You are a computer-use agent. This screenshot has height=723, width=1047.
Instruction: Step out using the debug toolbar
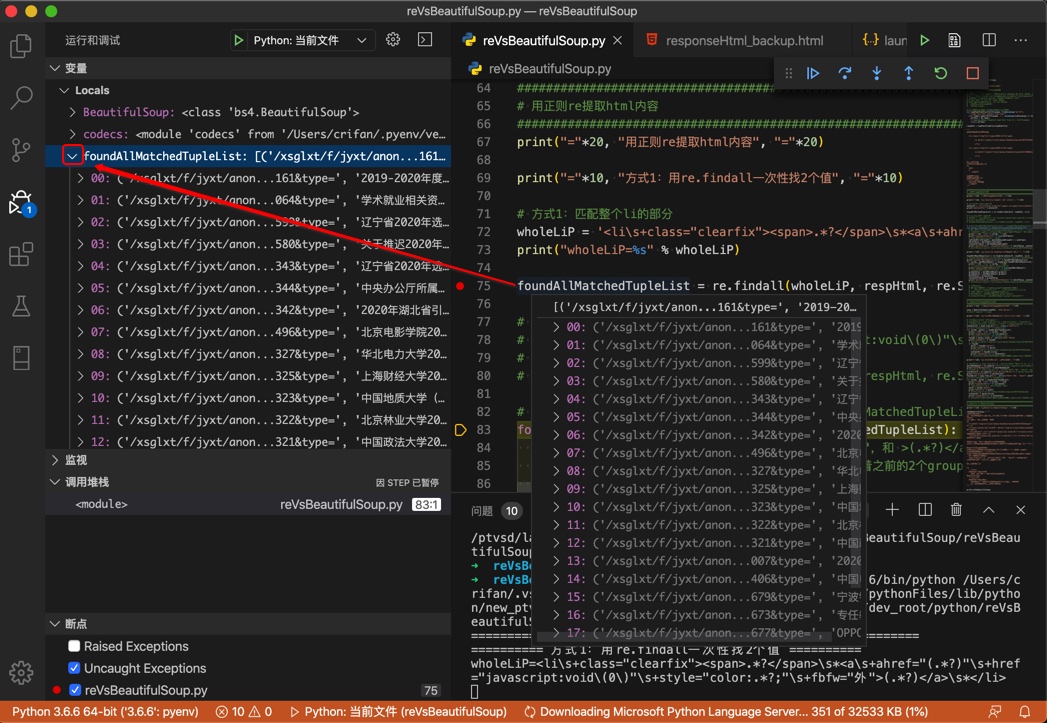coord(909,73)
